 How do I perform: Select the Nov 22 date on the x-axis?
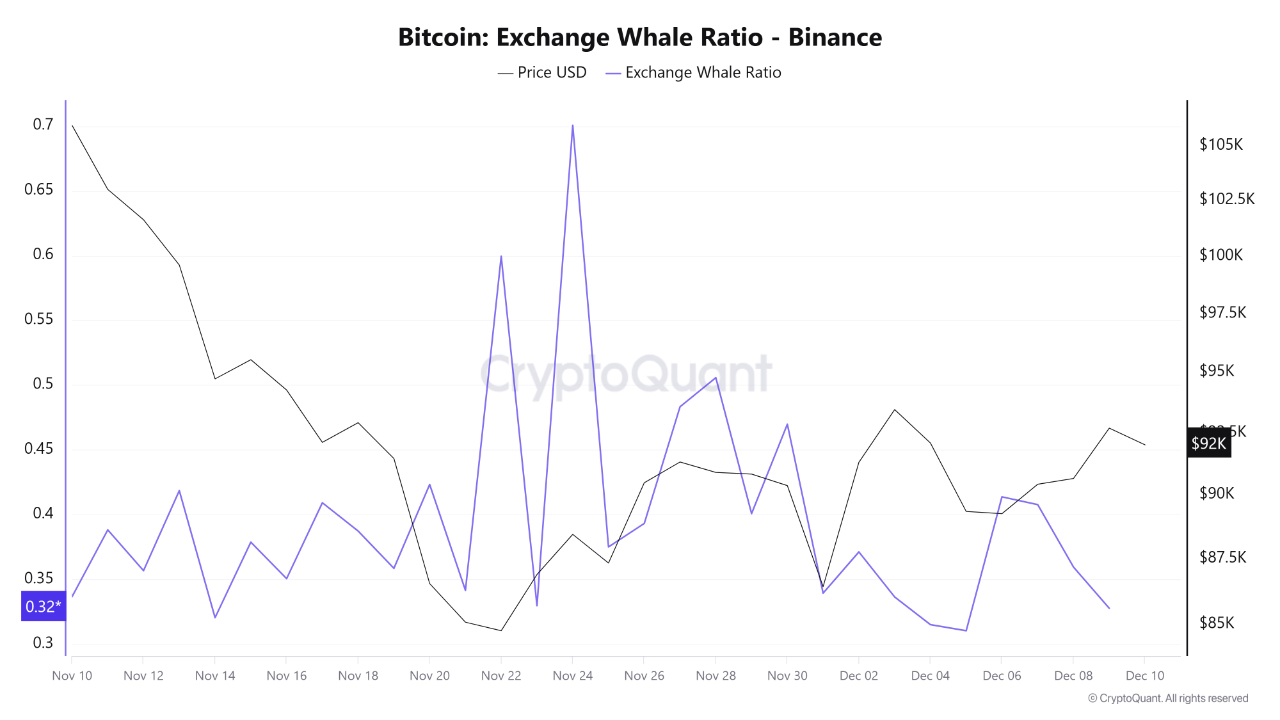(x=501, y=676)
